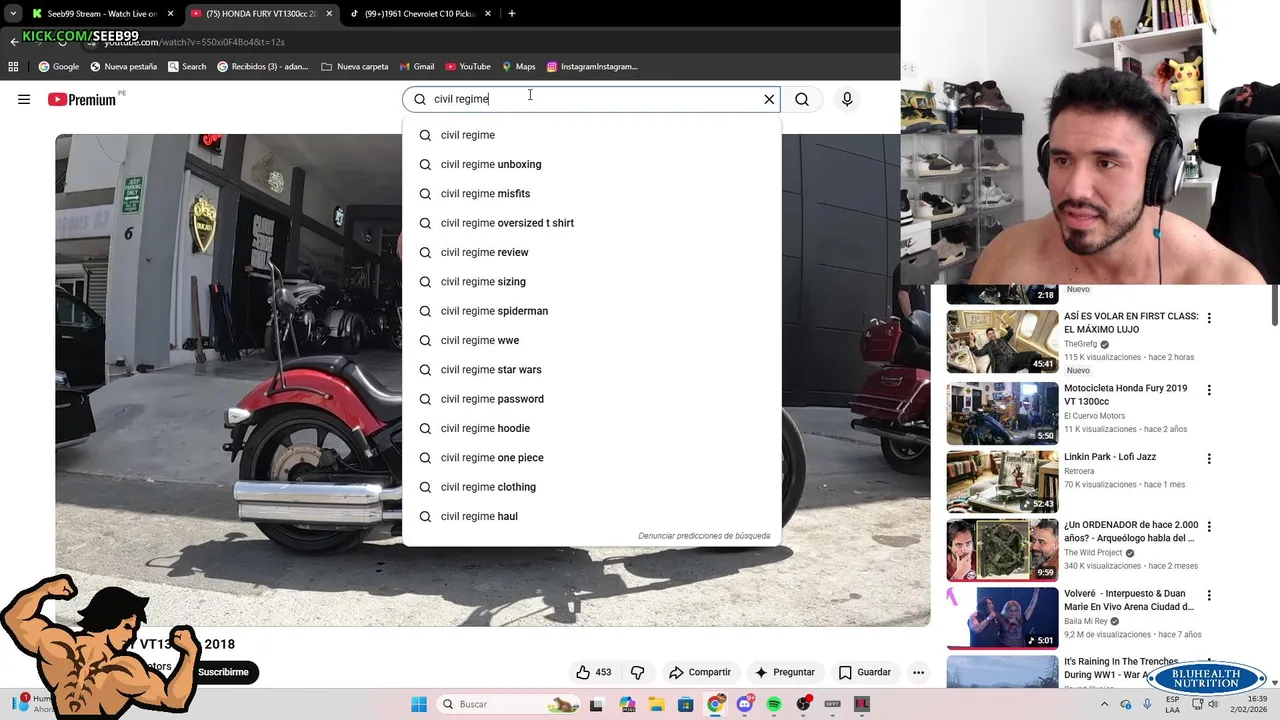The image size is (1280, 720).
Task: Open the YouTube hamburger guide menu
Action: pyautogui.click(x=24, y=99)
